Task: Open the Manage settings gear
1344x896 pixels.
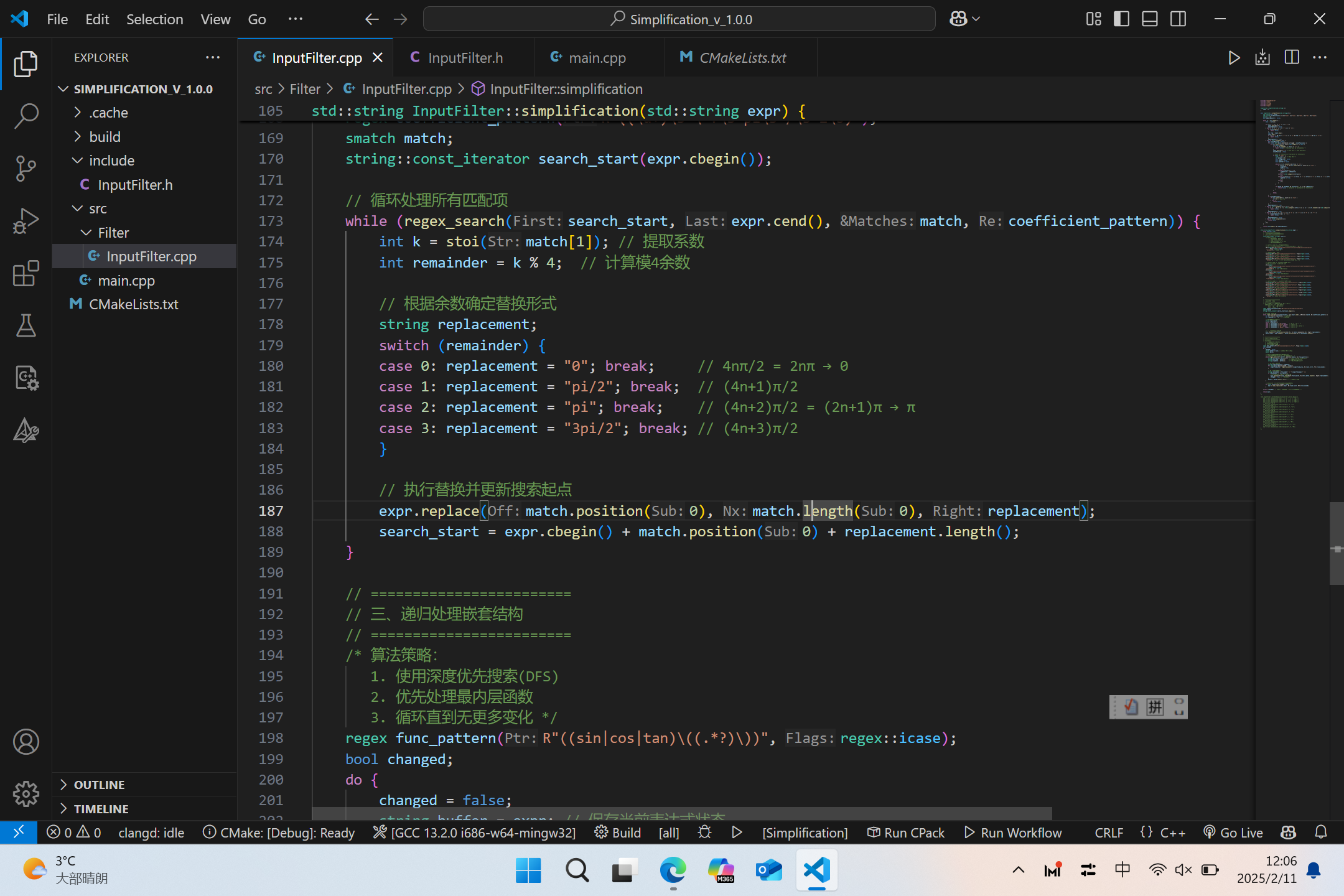Action: (26, 794)
